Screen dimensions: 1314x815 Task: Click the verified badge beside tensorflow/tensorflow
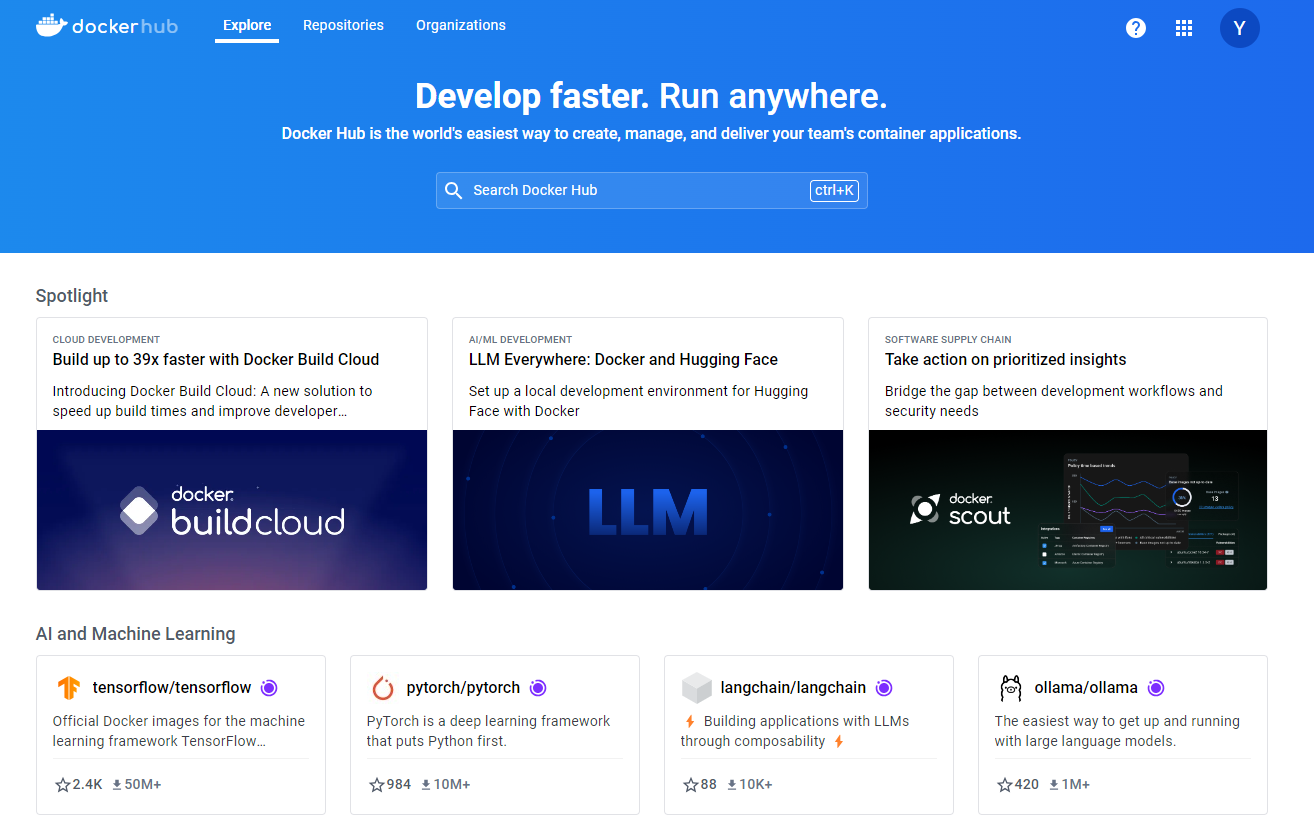coord(268,687)
